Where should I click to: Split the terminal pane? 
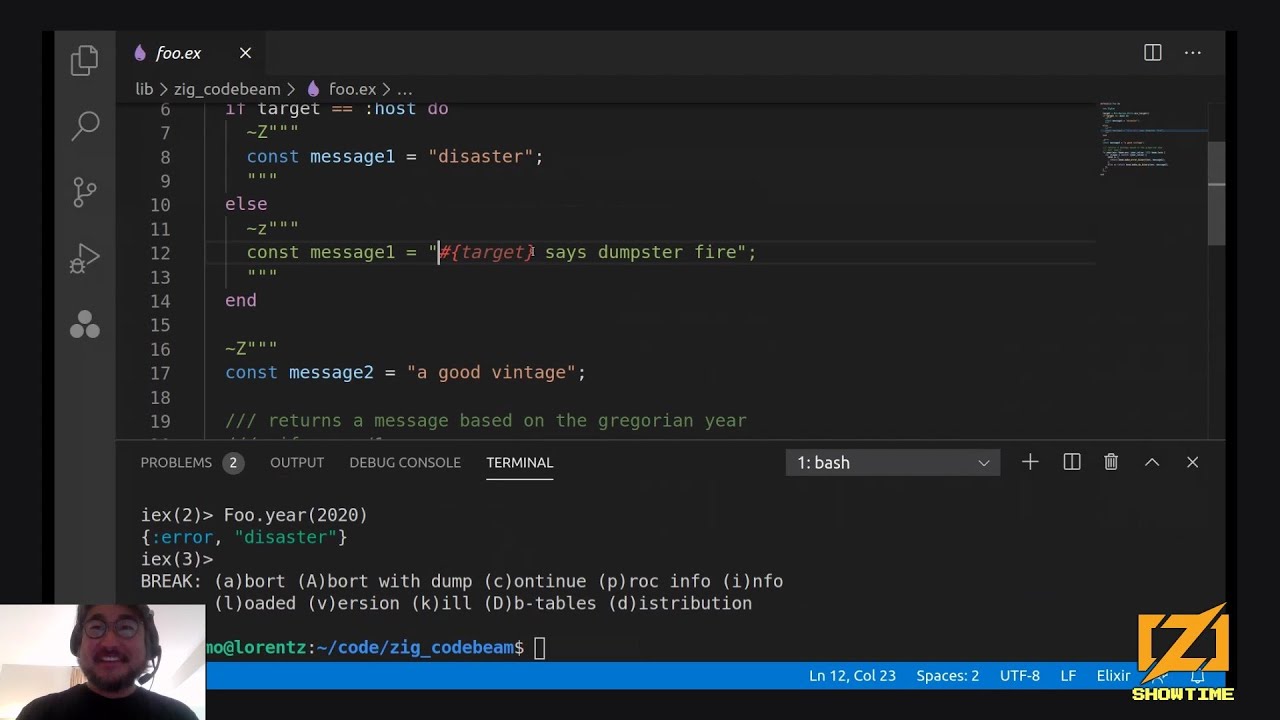pos(1072,462)
